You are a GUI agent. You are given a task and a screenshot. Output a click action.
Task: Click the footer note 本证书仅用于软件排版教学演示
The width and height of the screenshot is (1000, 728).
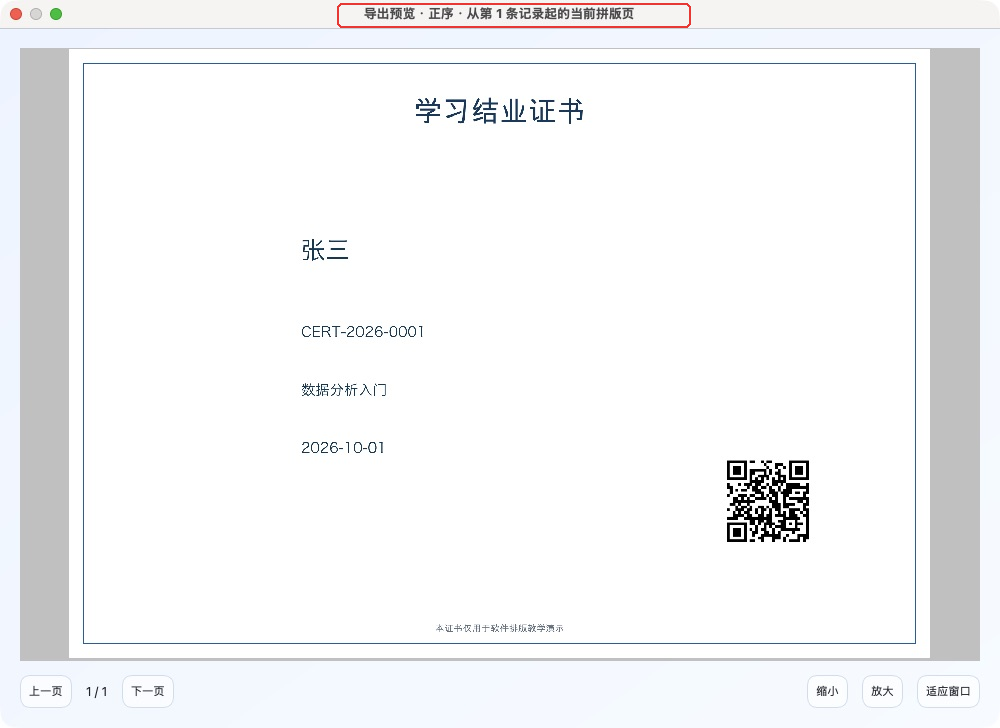(499, 628)
